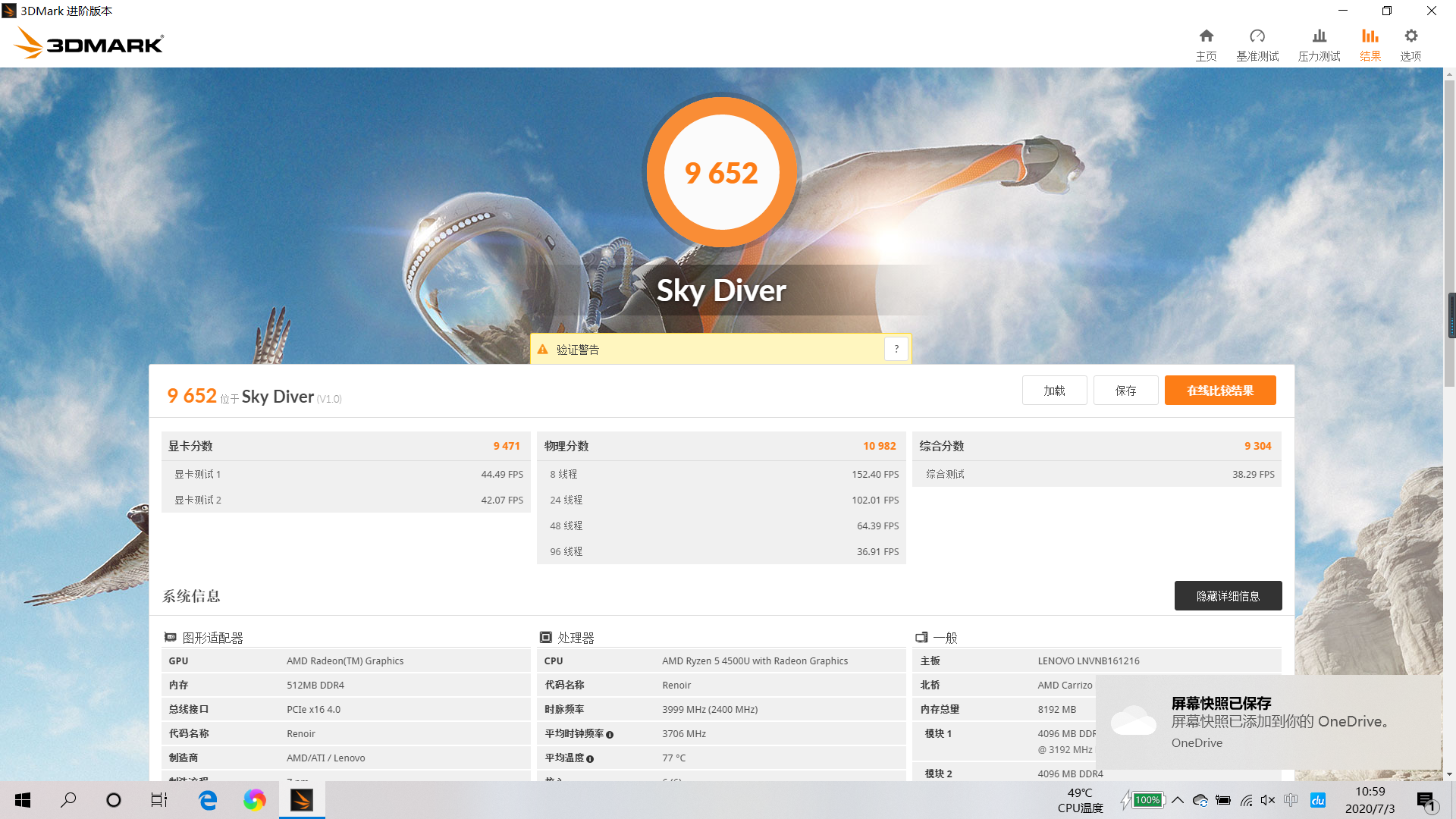Click the 3DMark taskbar icon
Viewport: 1456px width, 819px height.
302,800
